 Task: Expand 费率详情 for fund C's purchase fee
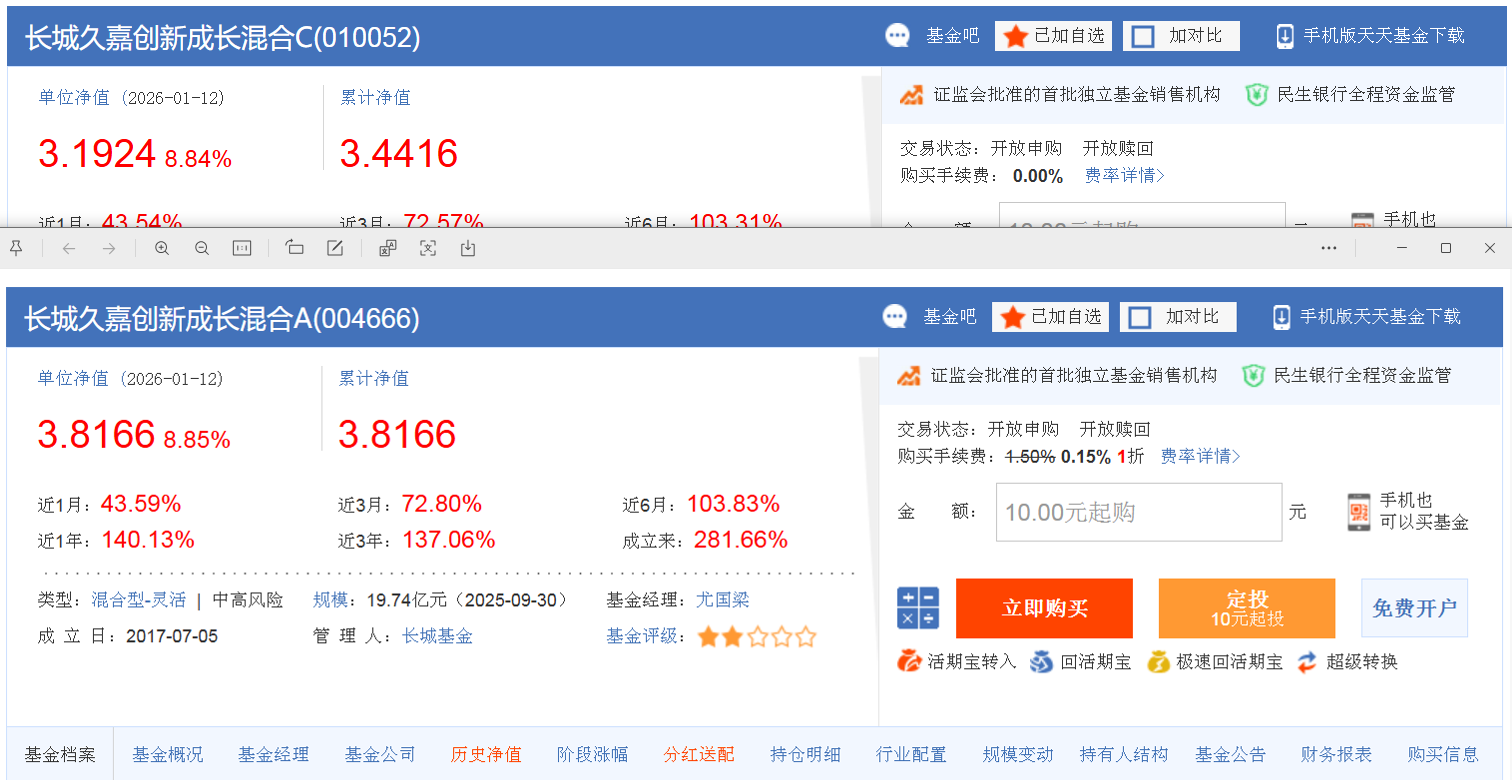pos(1125,176)
